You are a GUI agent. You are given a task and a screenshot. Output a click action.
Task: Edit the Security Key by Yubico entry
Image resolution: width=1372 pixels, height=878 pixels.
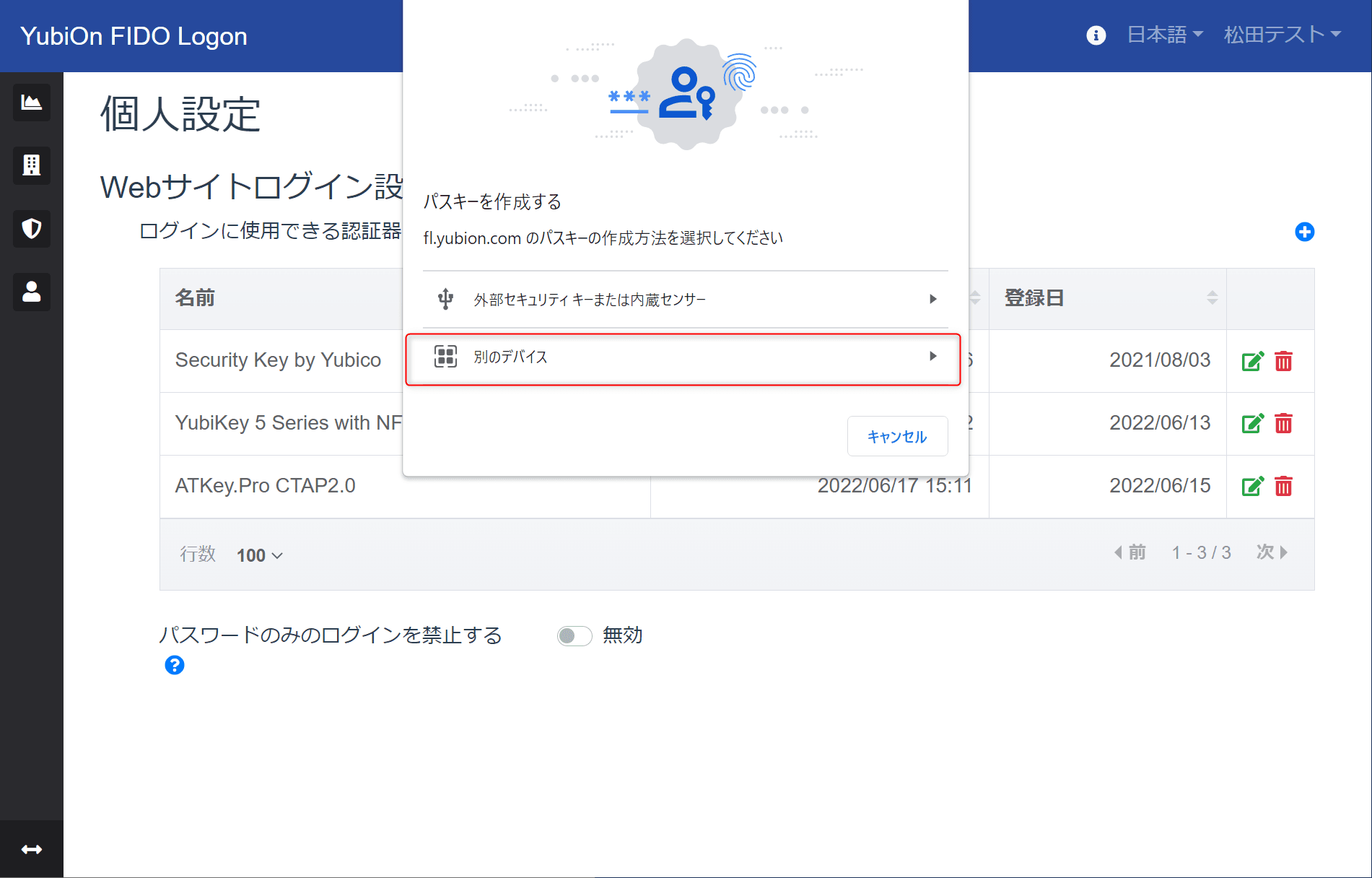pyautogui.click(x=1252, y=360)
